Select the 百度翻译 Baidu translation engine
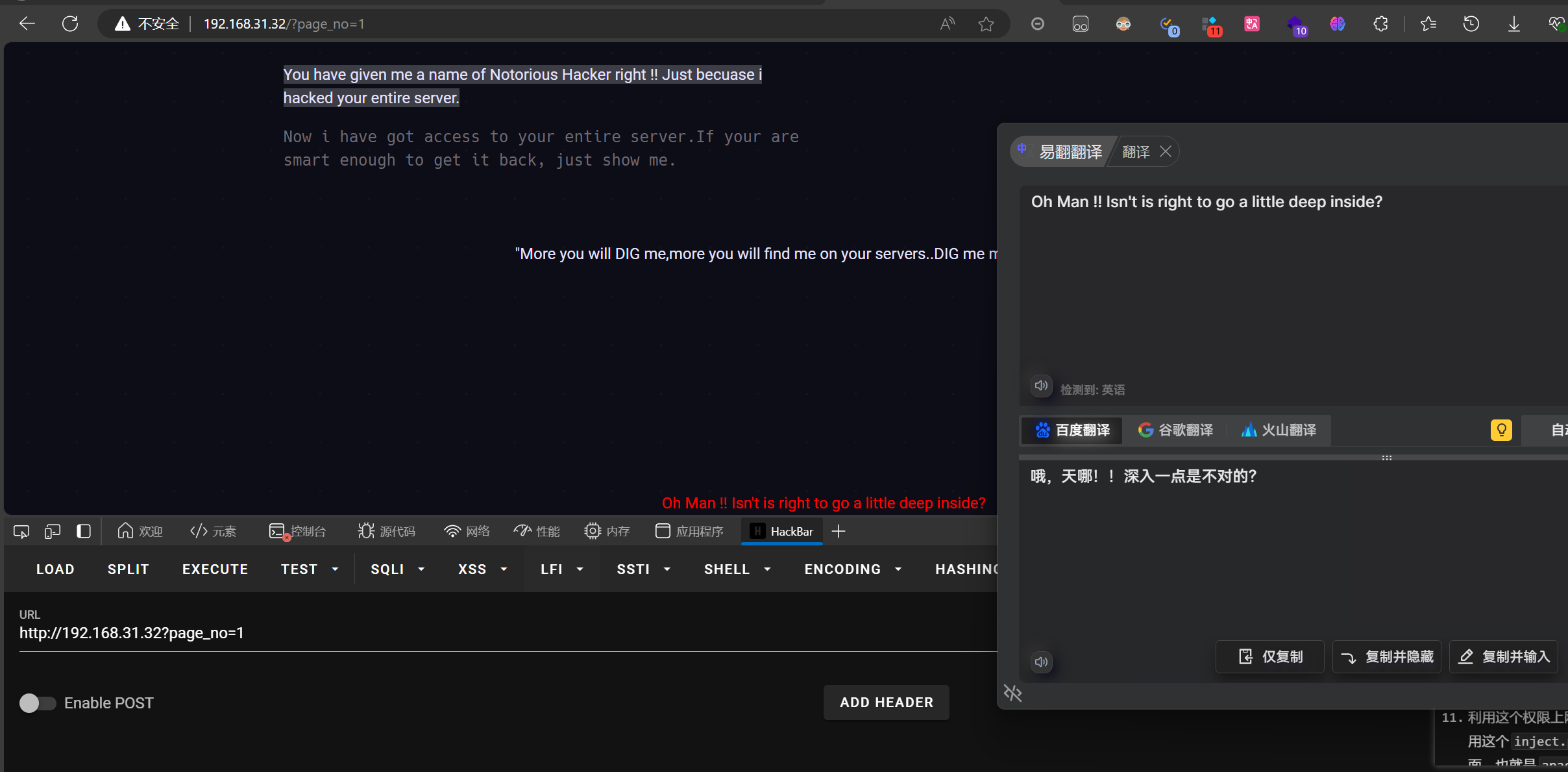The width and height of the screenshot is (1568, 772). pyautogui.click(x=1072, y=430)
